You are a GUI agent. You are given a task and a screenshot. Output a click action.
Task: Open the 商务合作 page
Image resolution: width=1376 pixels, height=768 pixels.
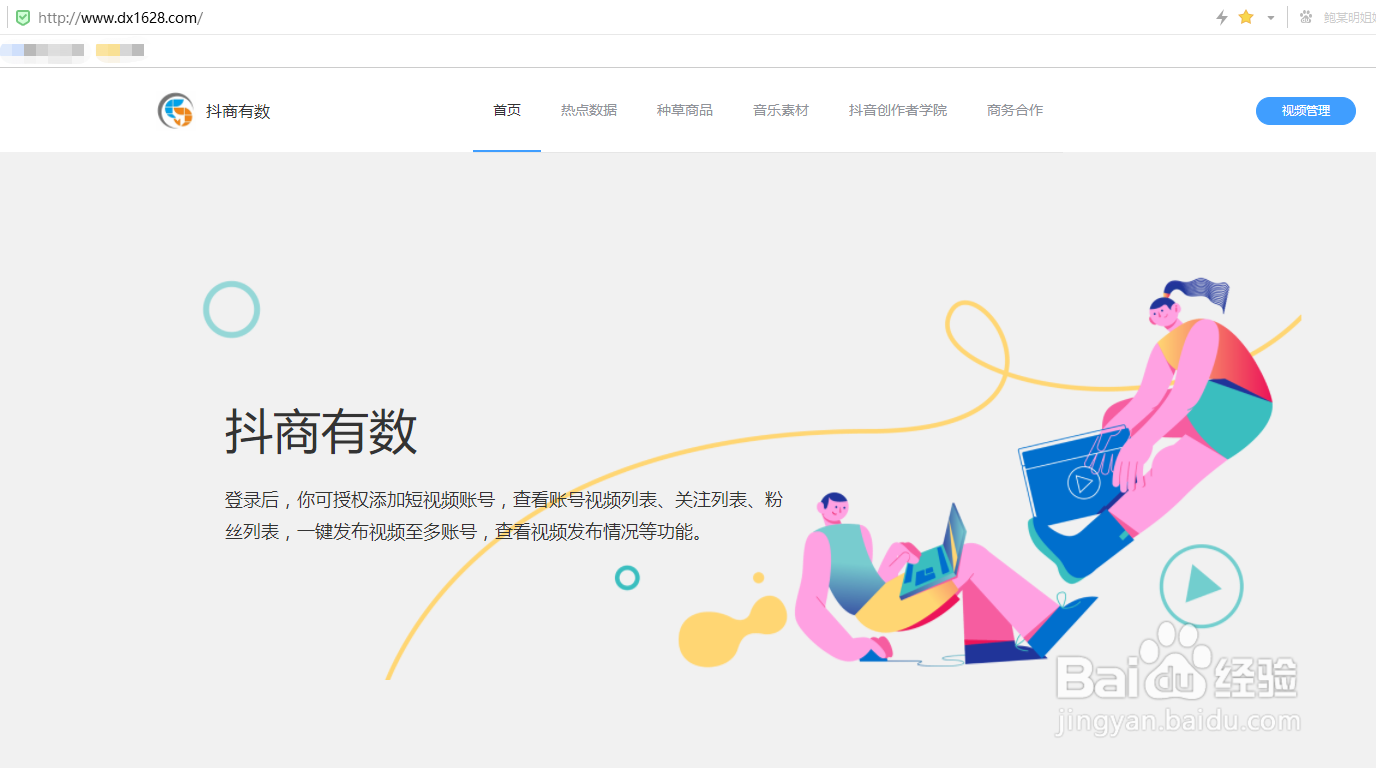pyautogui.click(x=1014, y=110)
